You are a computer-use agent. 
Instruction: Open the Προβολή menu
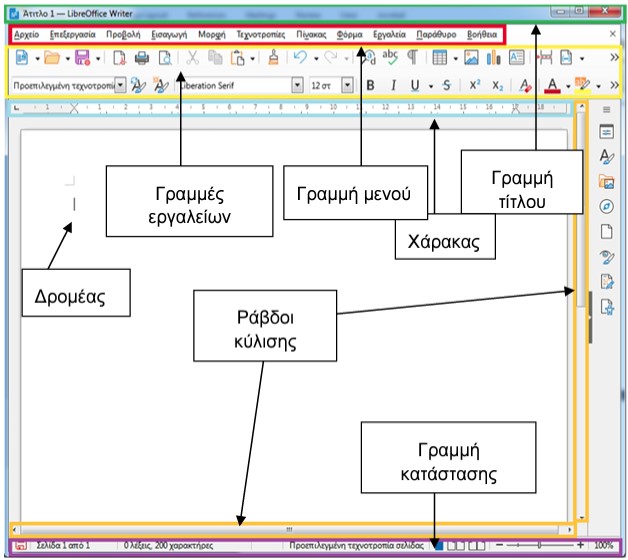(x=123, y=35)
